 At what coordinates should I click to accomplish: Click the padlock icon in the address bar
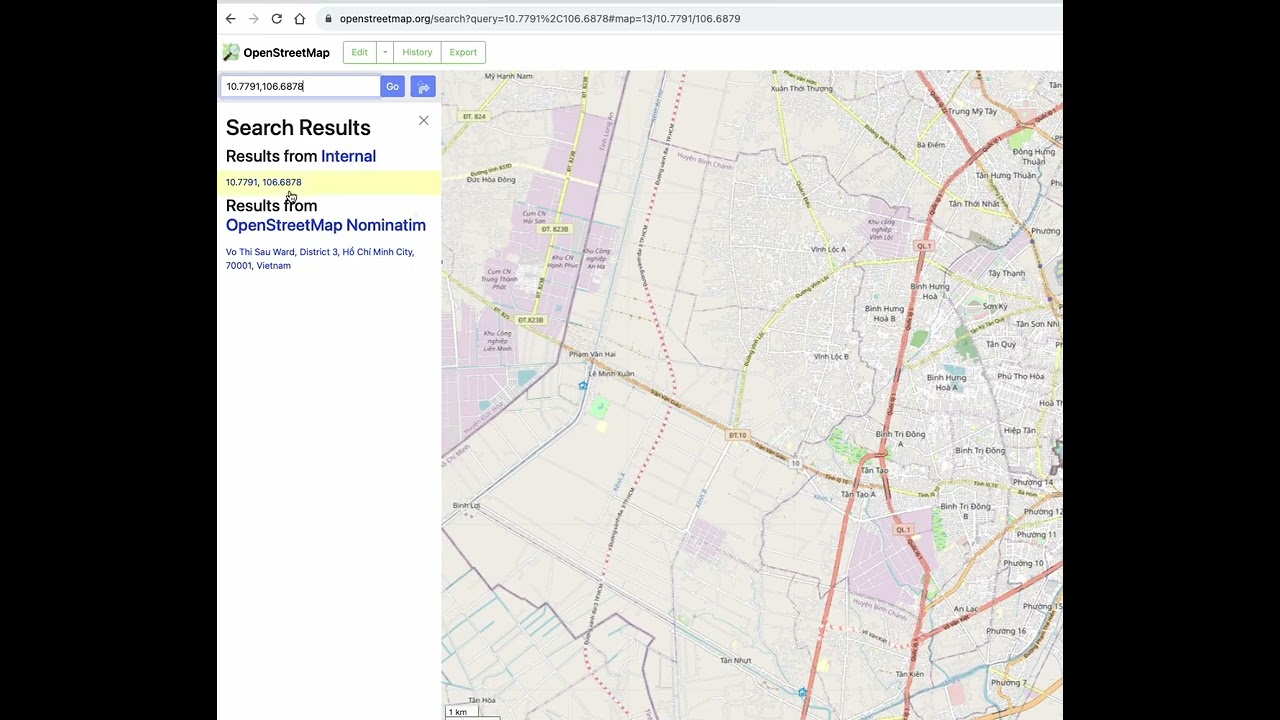coord(328,18)
